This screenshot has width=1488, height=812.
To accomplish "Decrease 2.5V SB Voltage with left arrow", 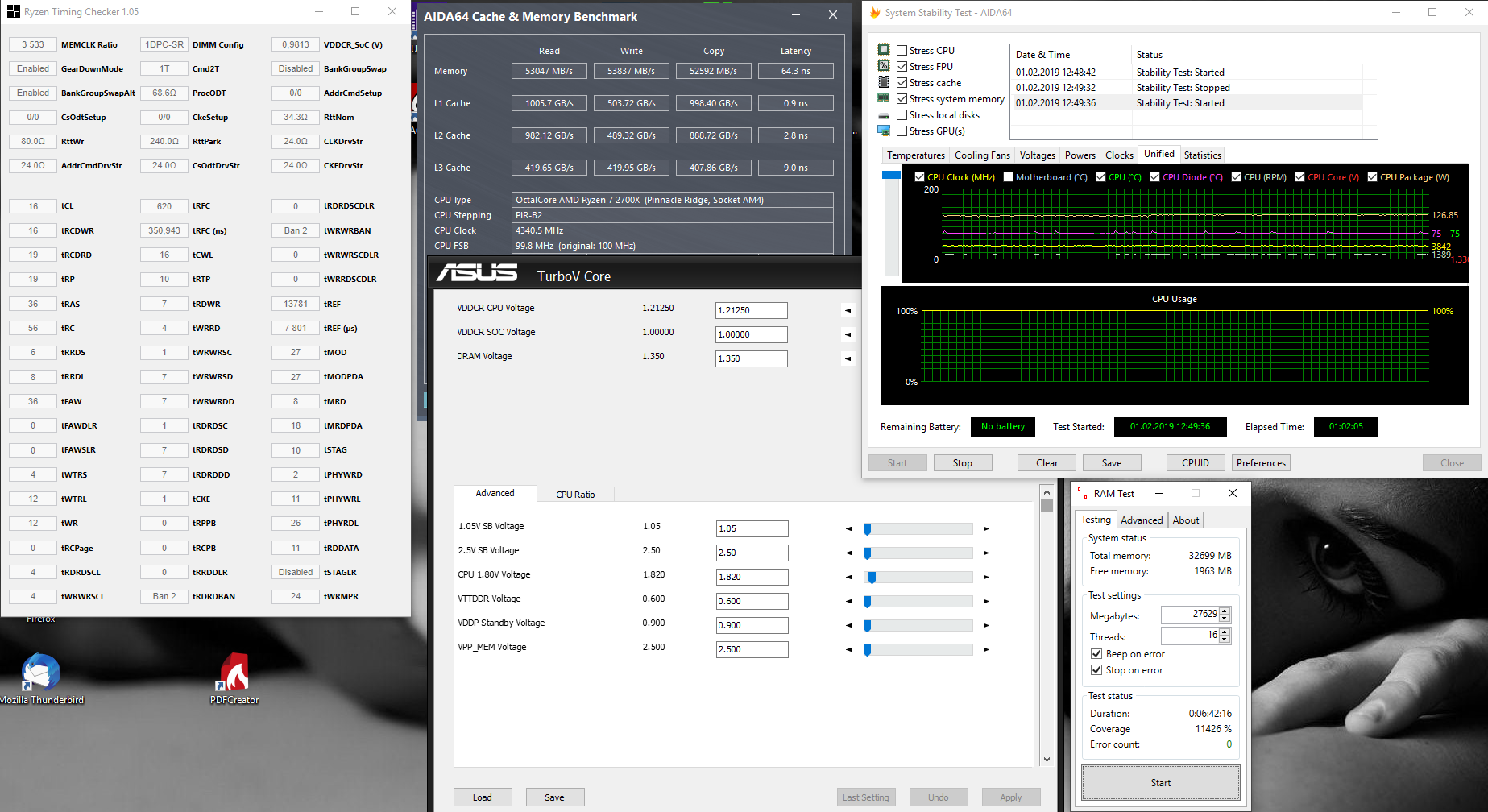I will pyautogui.click(x=848, y=553).
